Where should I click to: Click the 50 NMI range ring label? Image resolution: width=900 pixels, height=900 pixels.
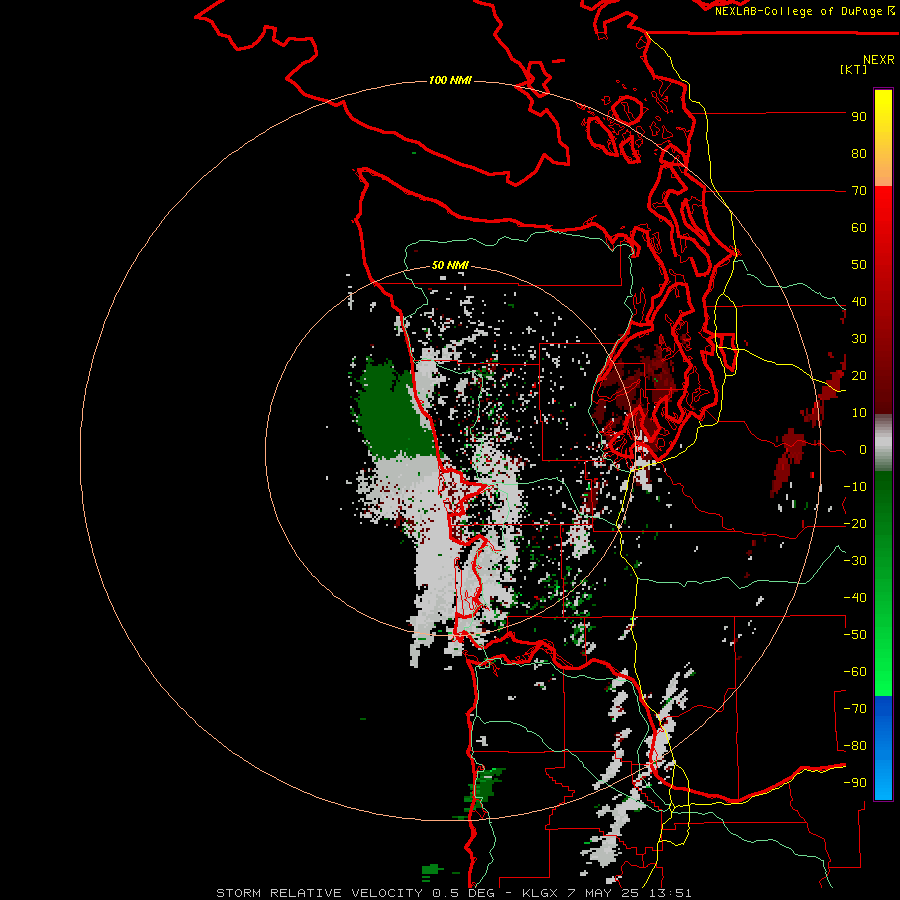pos(450,265)
